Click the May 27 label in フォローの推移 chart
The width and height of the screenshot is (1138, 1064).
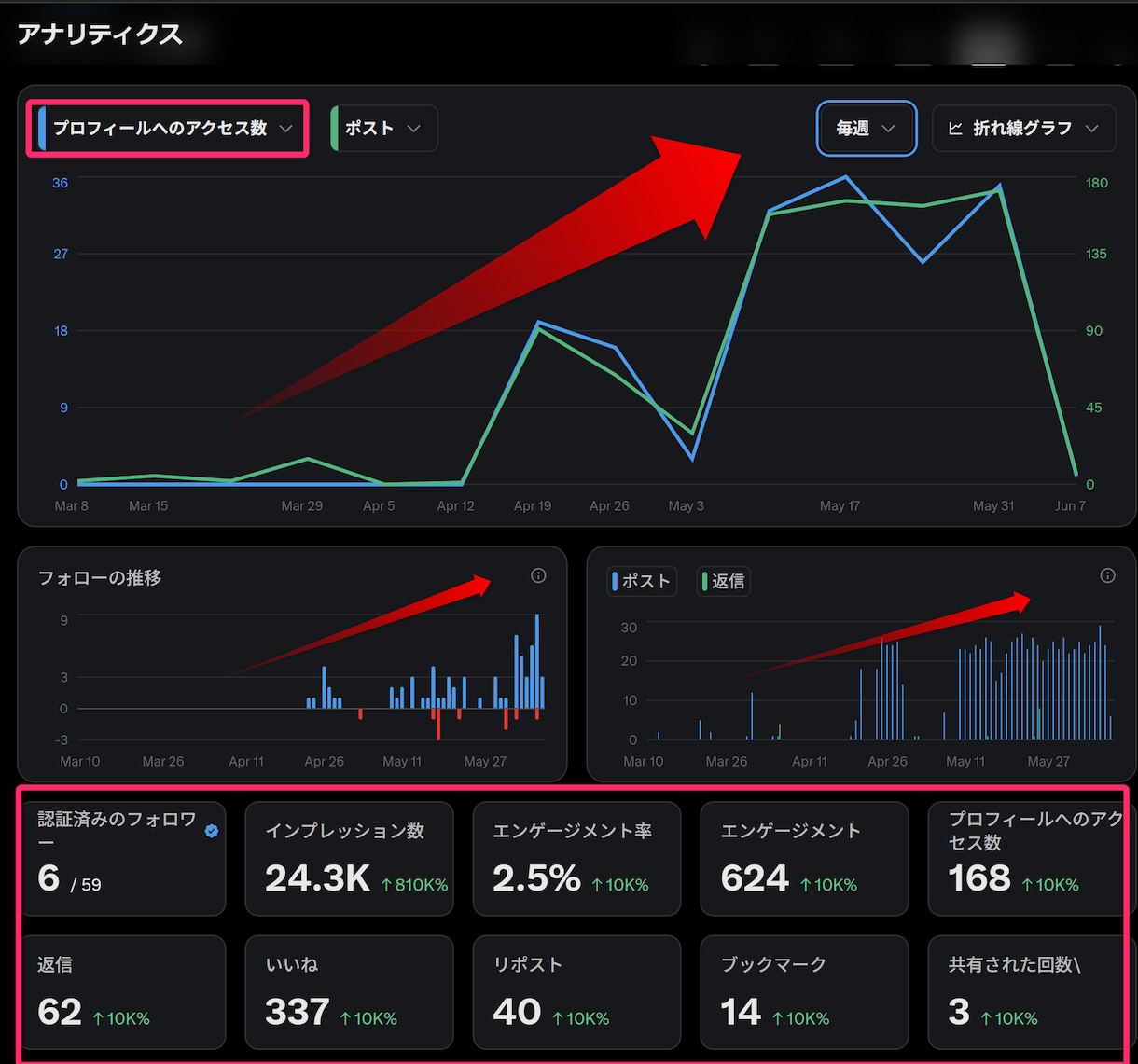click(485, 761)
